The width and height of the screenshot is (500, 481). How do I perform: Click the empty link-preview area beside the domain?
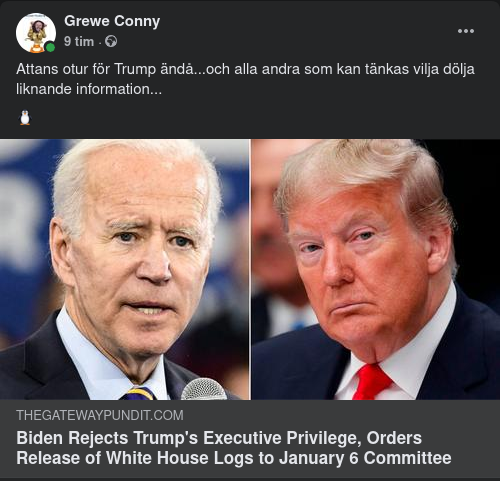pos(340,415)
